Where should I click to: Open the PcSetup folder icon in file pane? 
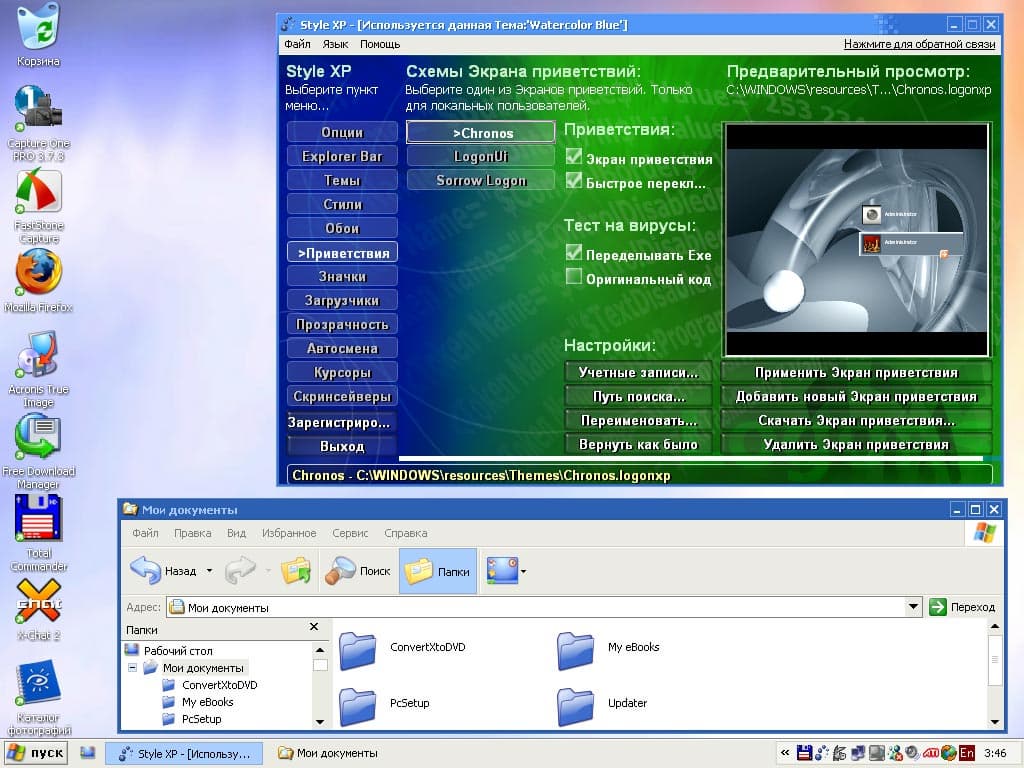click(357, 707)
